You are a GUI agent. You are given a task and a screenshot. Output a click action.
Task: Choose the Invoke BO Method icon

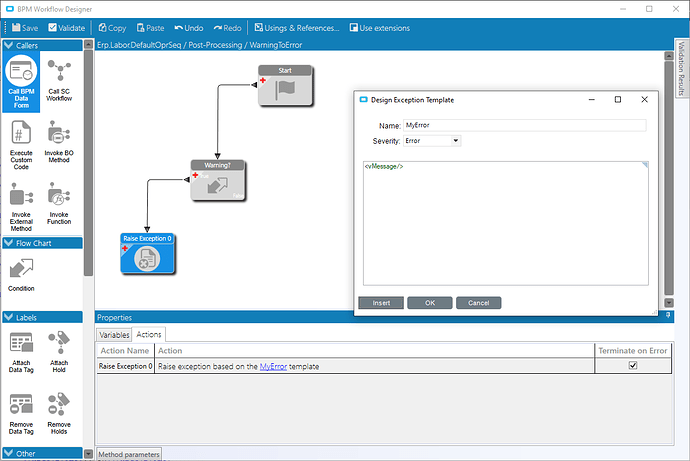coord(59,134)
